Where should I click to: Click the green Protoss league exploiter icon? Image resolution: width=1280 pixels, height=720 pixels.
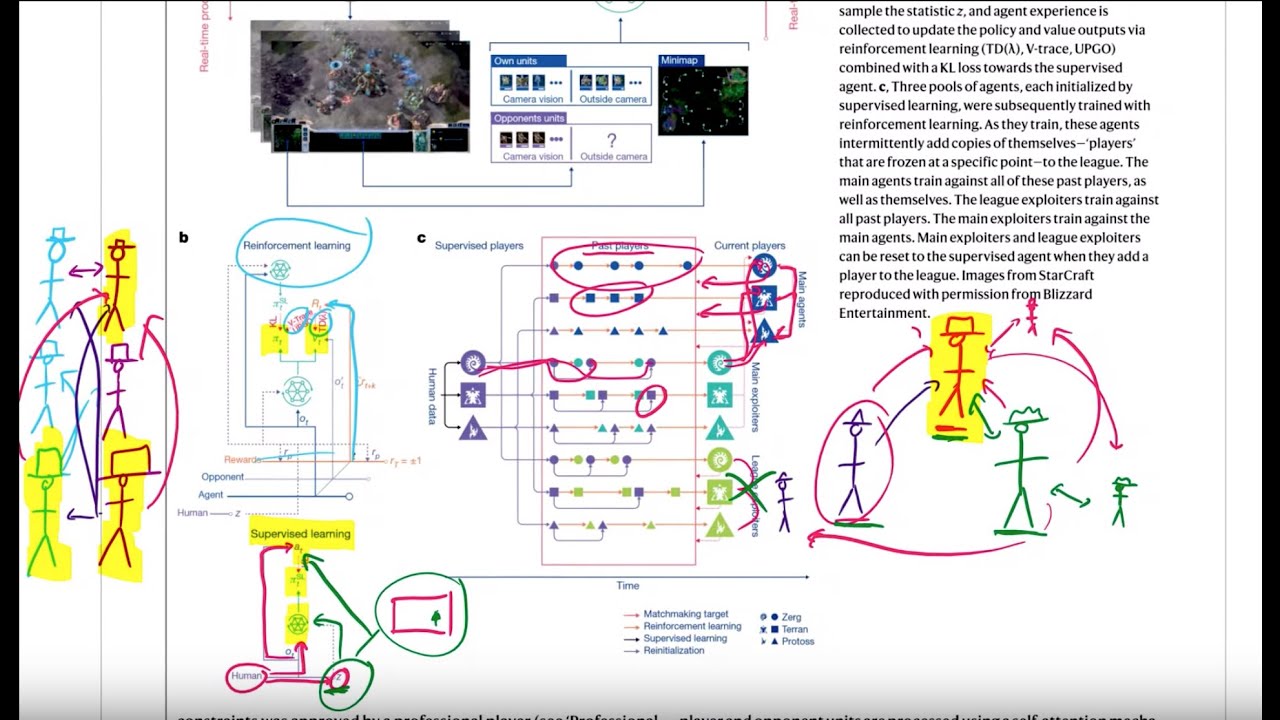[720, 525]
